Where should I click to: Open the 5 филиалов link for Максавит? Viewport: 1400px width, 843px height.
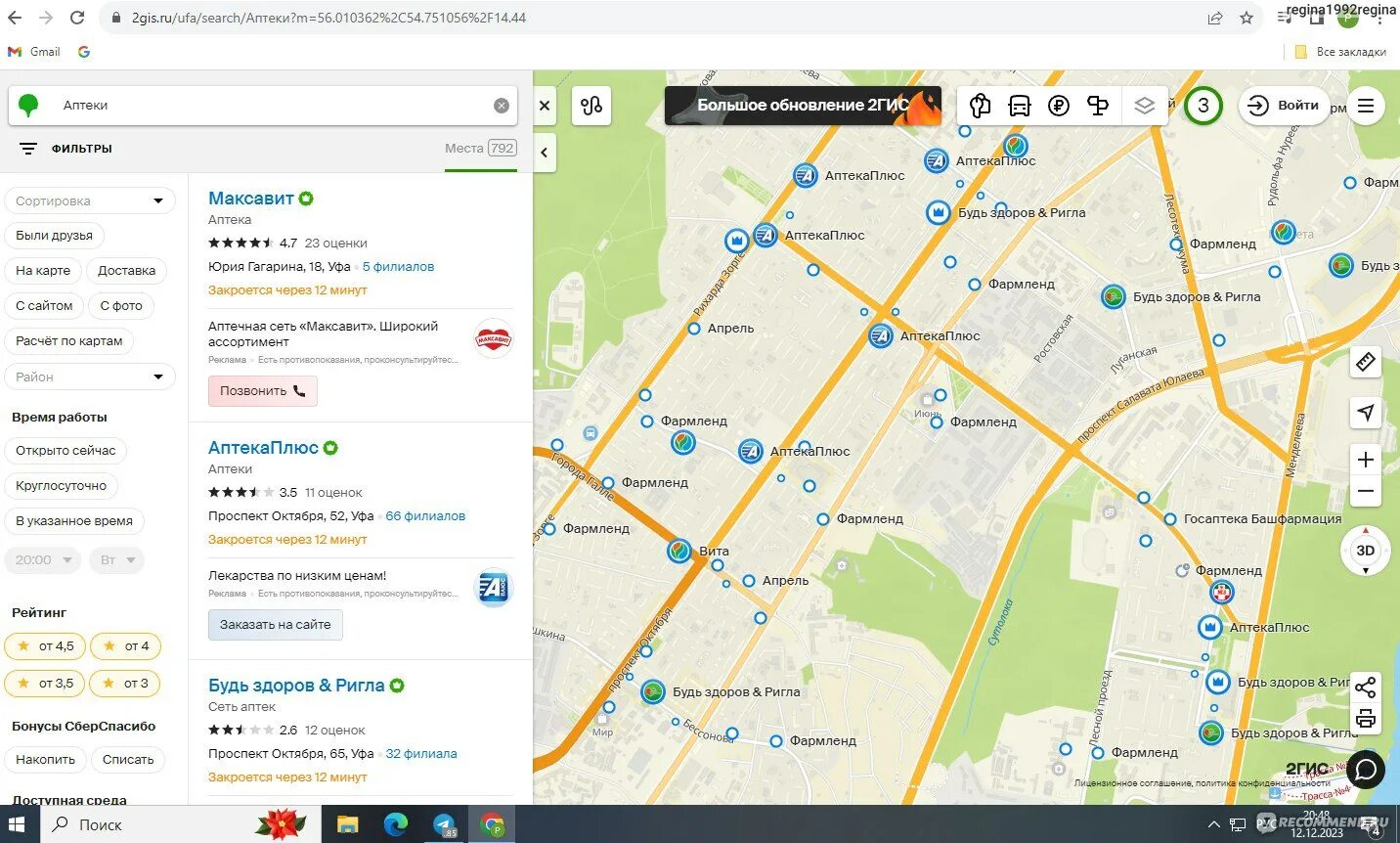398,267
